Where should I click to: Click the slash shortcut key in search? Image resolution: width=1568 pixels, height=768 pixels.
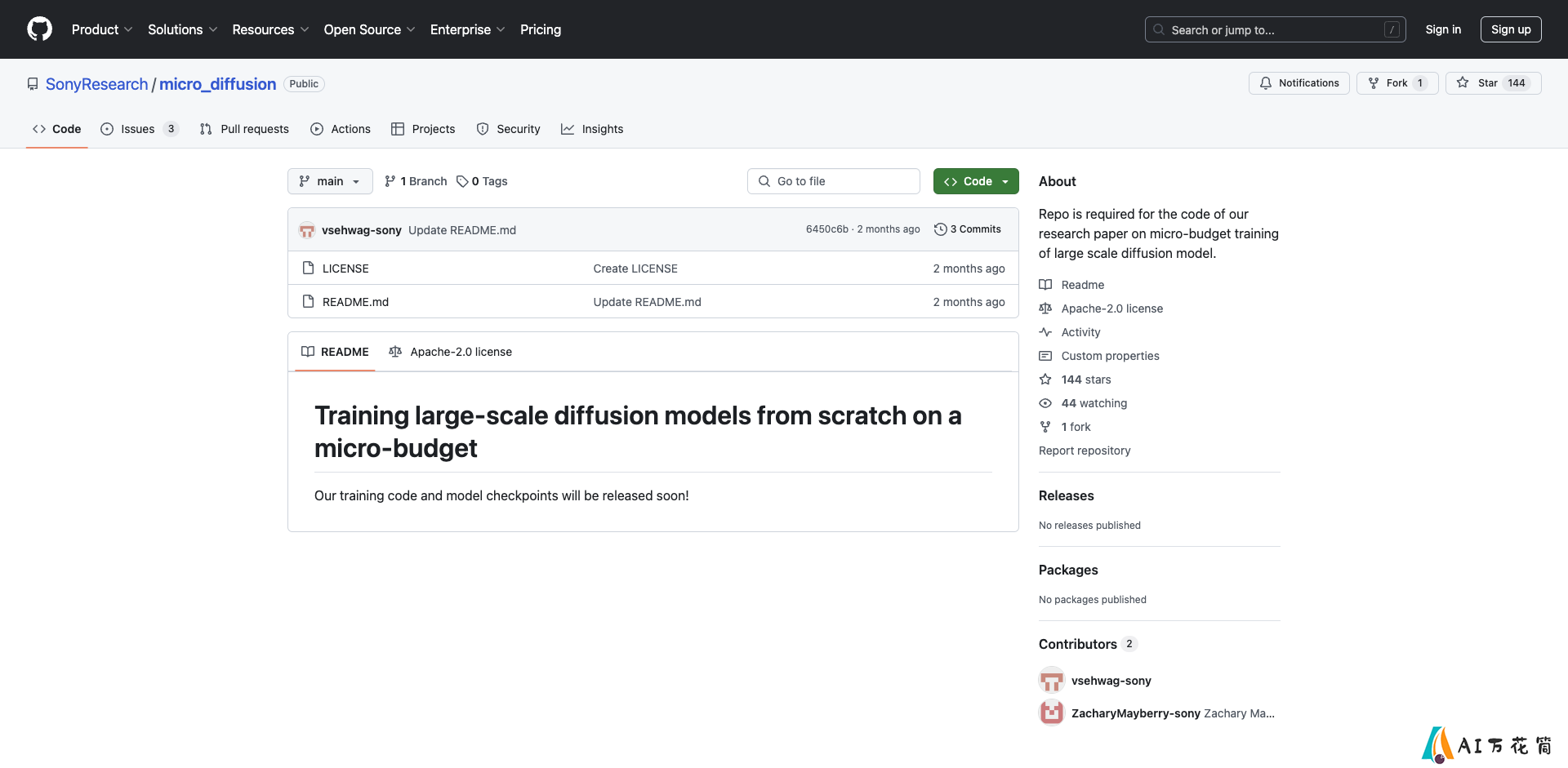1392,29
